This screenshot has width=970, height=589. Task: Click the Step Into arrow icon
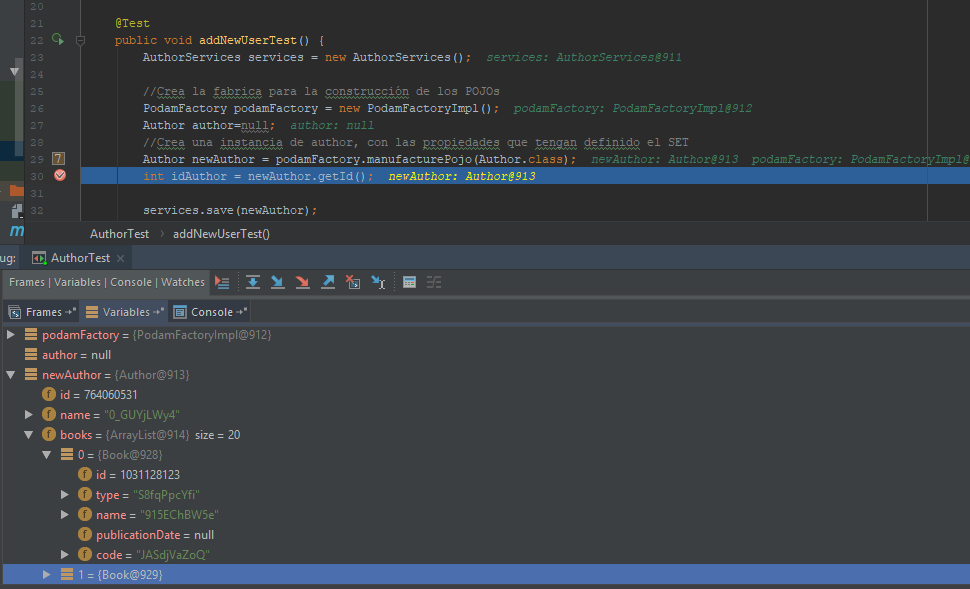point(278,282)
